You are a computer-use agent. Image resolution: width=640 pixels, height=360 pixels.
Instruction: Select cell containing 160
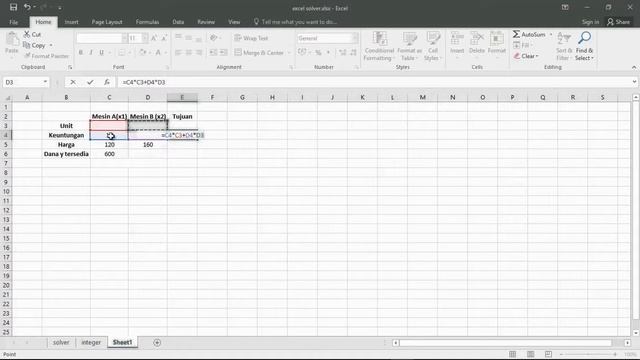click(x=148, y=144)
